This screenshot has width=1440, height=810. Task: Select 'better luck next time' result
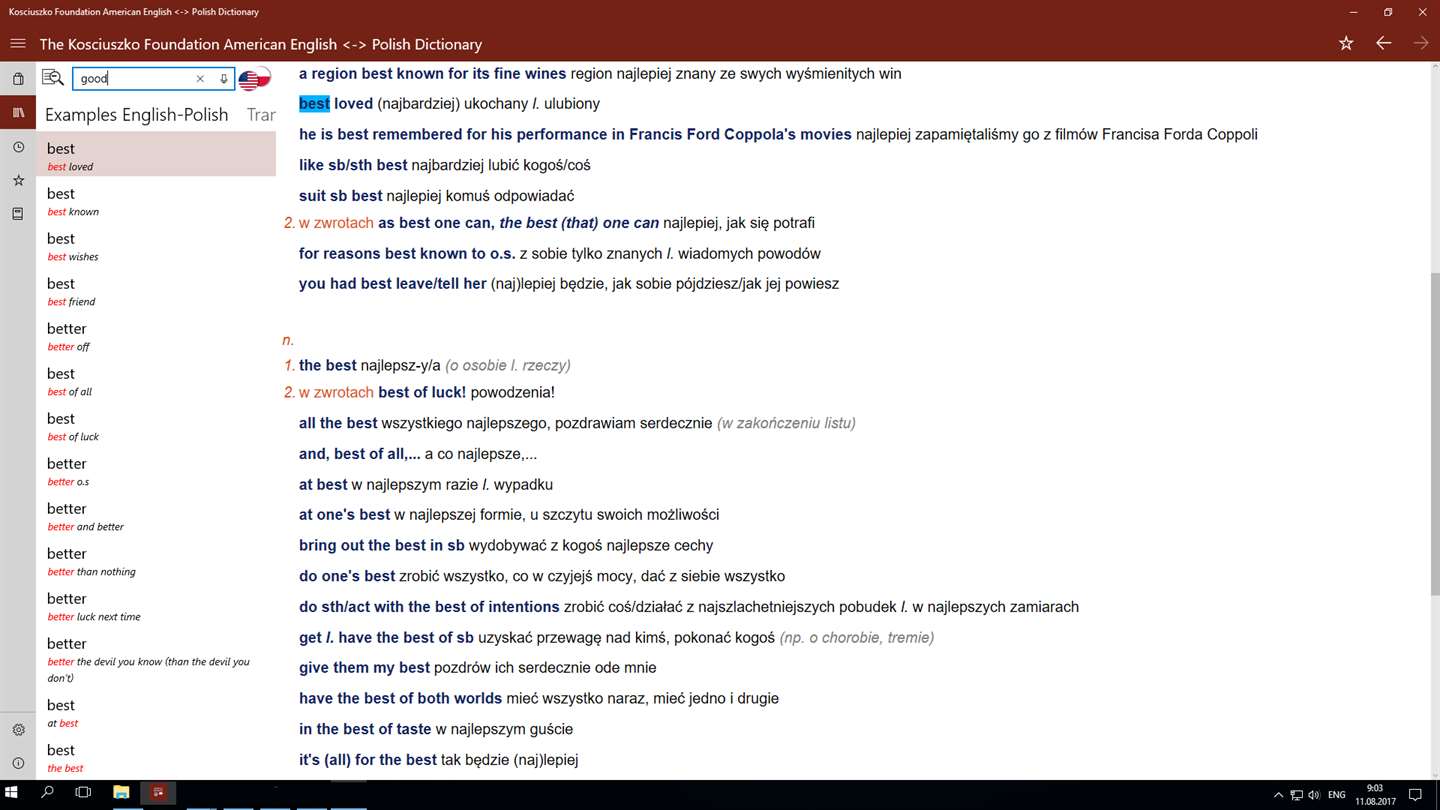coord(155,606)
